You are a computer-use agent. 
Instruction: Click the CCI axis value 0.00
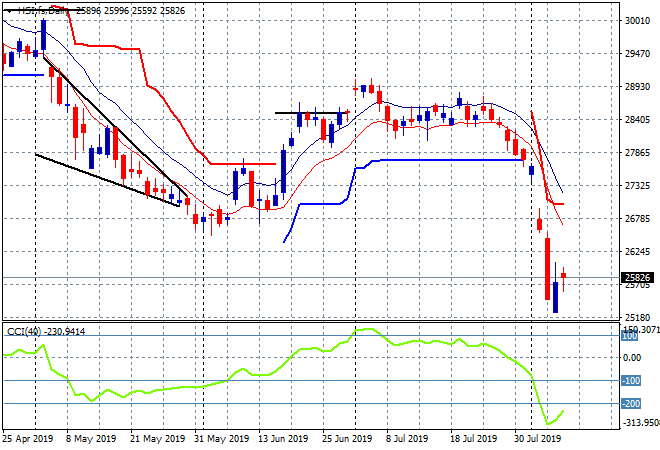pyautogui.click(x=632, y=358)
